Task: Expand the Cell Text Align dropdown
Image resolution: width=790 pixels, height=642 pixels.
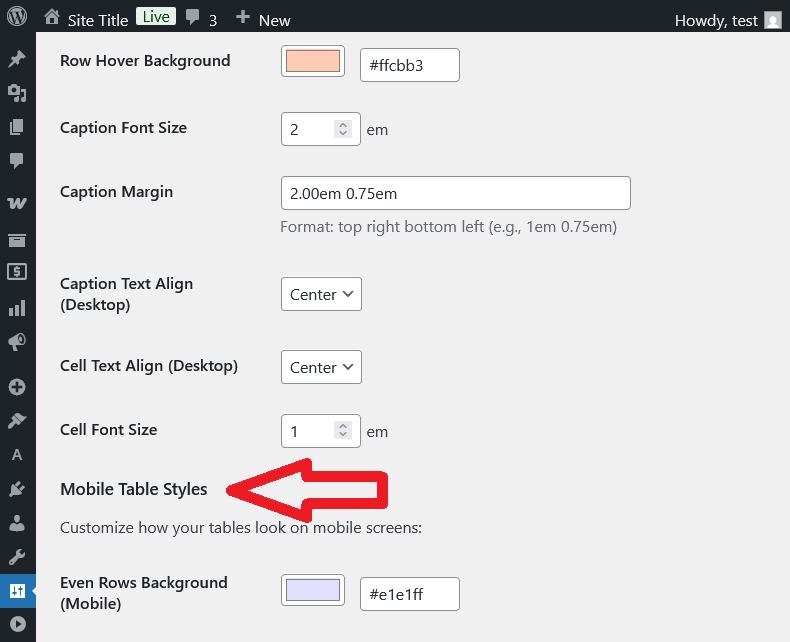Action: [321, 367]
